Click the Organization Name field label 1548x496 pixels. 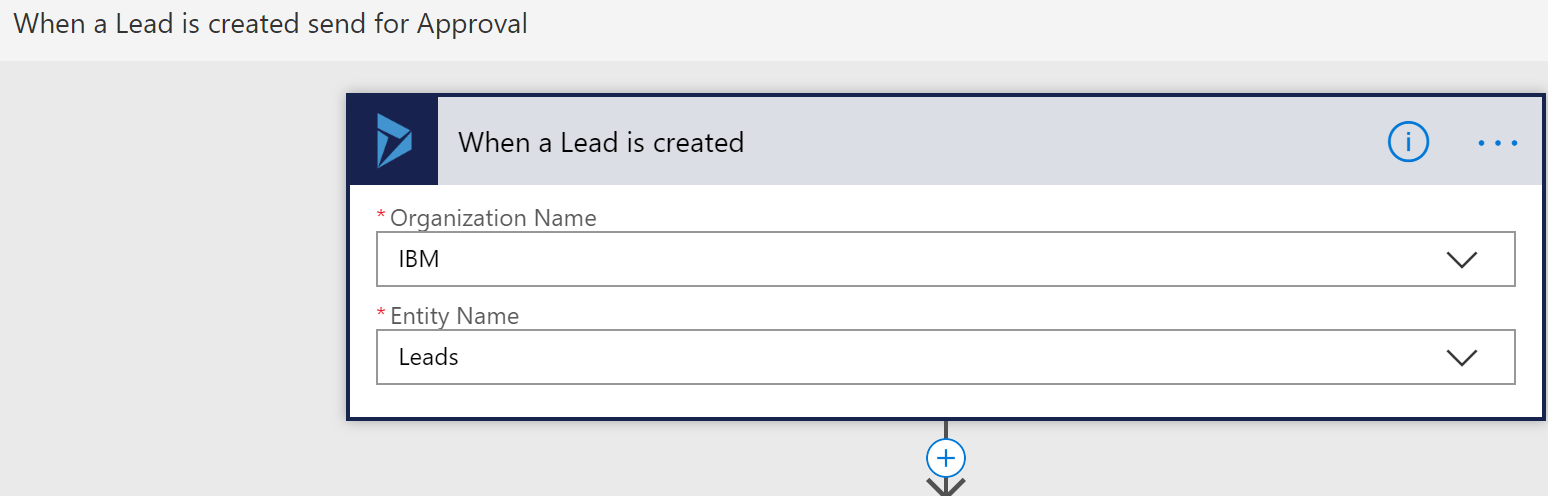pyautogui.click(x=493, y=218)
